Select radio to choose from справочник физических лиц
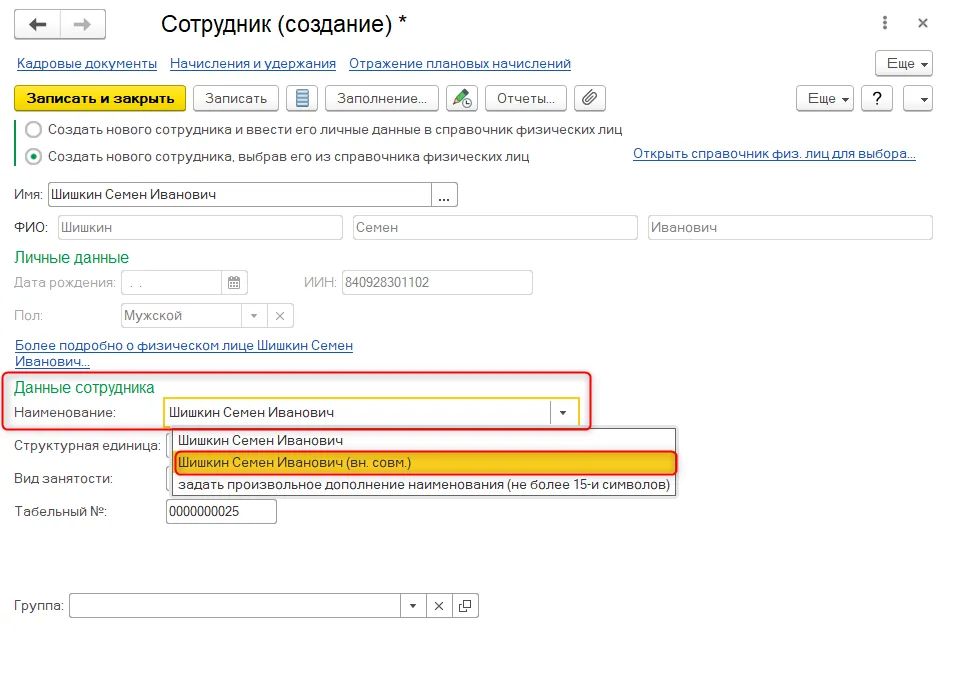Viewport: 953px width, 680px height. point(33,157)
